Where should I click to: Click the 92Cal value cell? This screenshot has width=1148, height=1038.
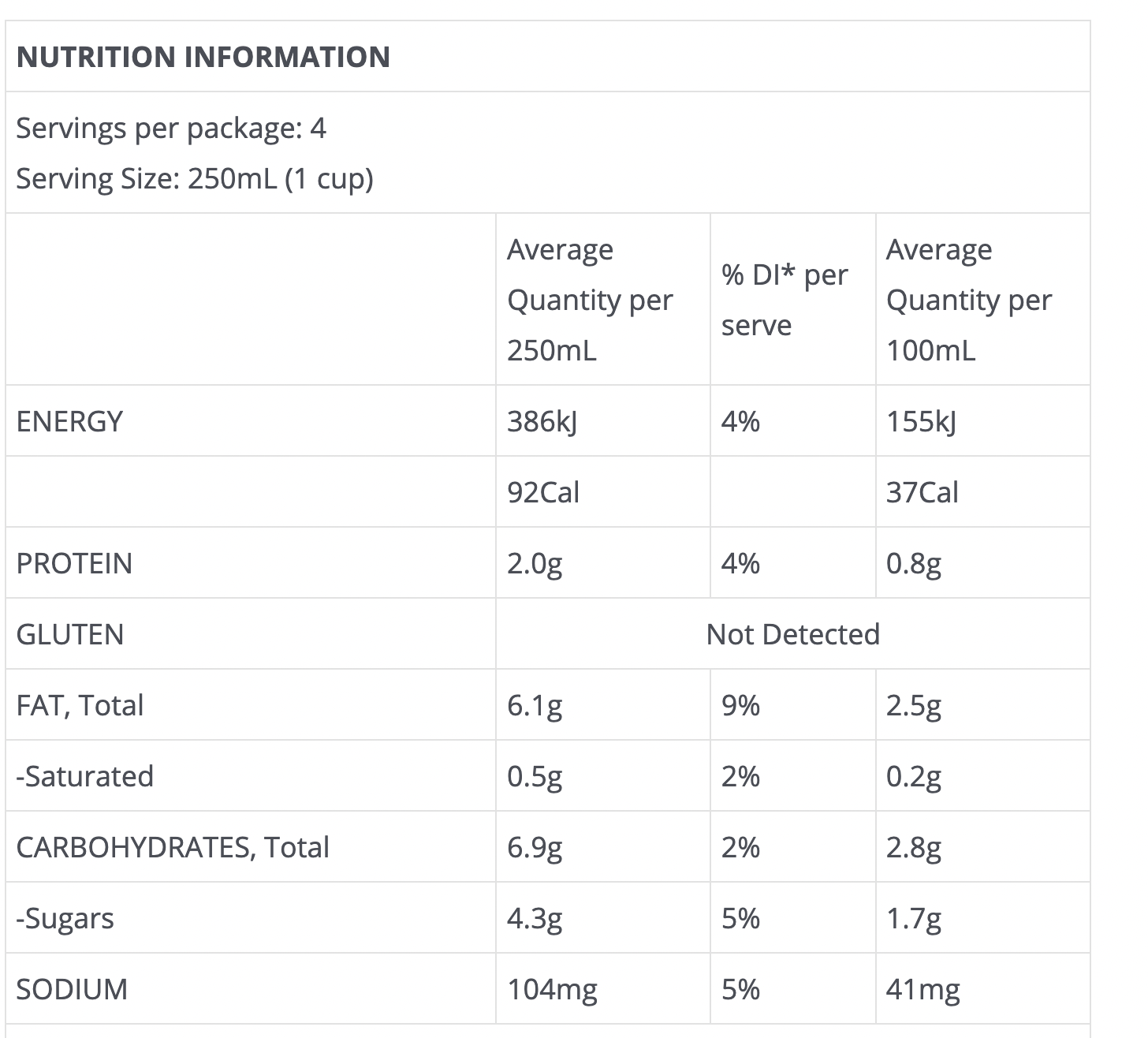pos(543,492)
